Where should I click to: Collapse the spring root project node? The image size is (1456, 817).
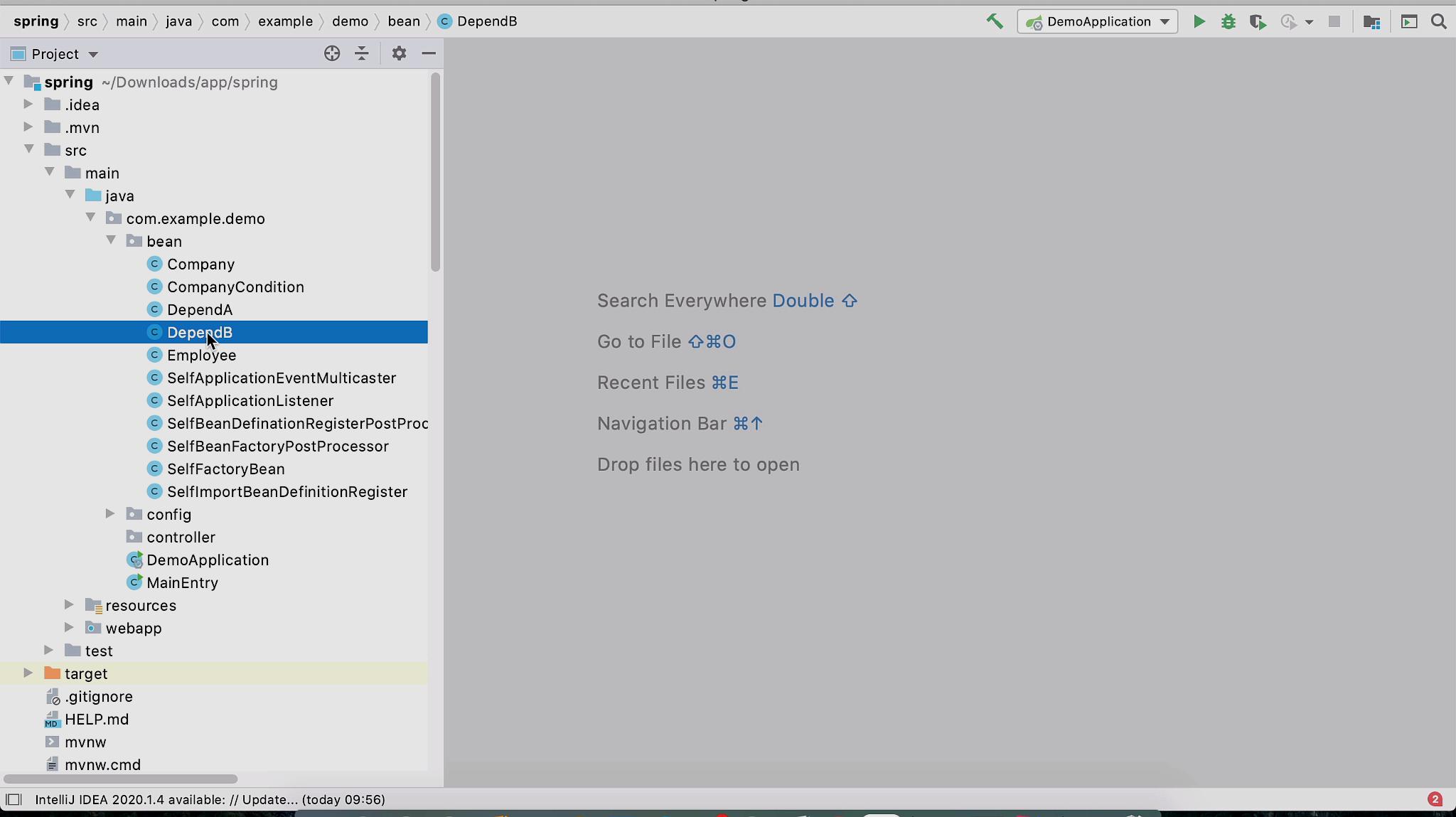pos(9,81)
